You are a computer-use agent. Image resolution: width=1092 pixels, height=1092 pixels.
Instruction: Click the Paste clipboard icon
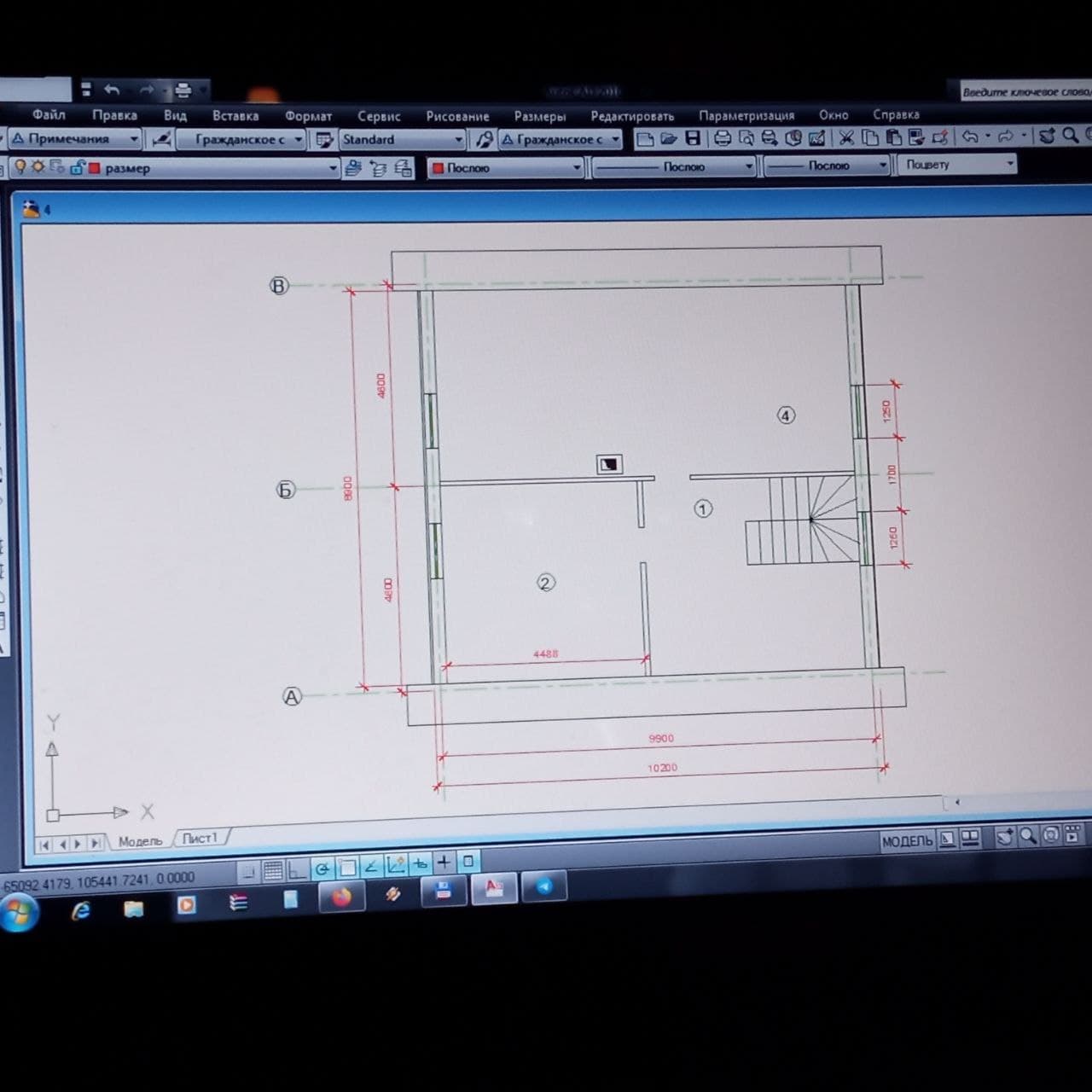[893, 137]
